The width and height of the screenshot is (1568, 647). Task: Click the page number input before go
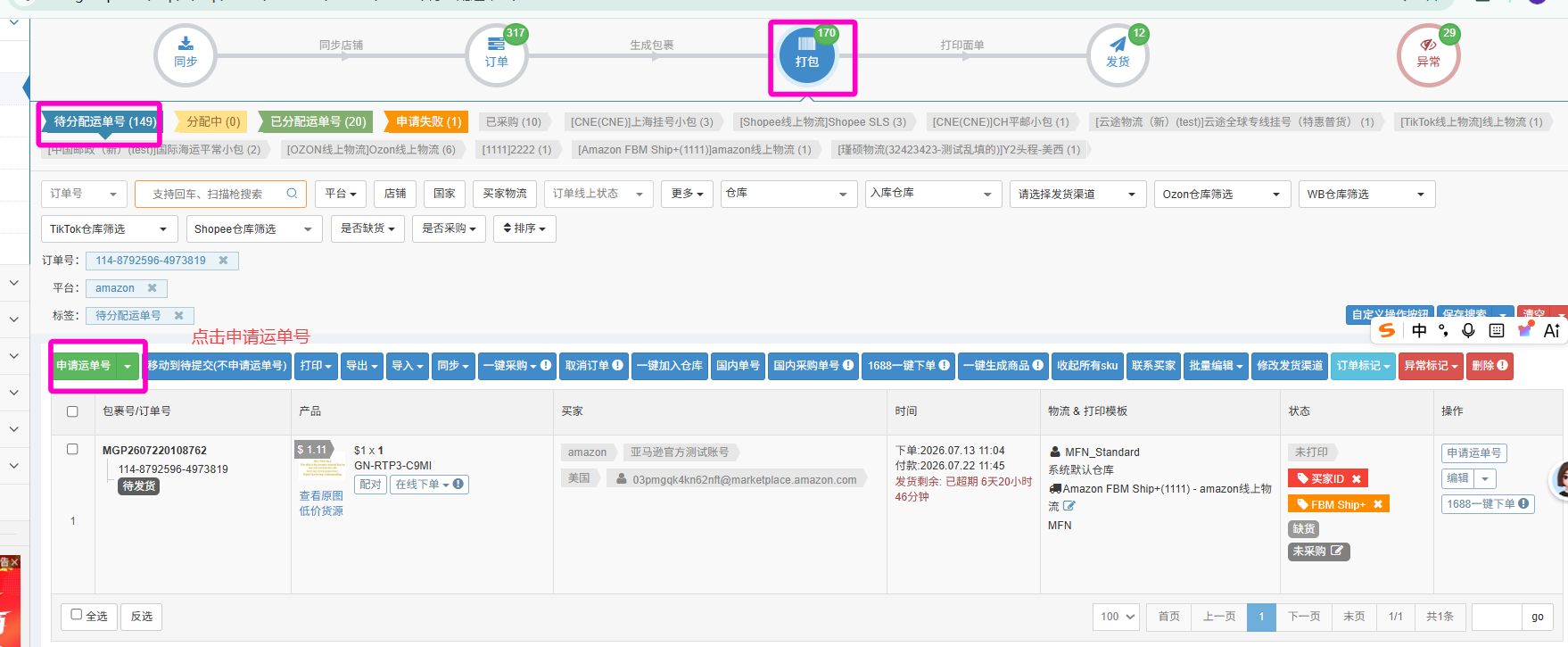click(1497, 617)
